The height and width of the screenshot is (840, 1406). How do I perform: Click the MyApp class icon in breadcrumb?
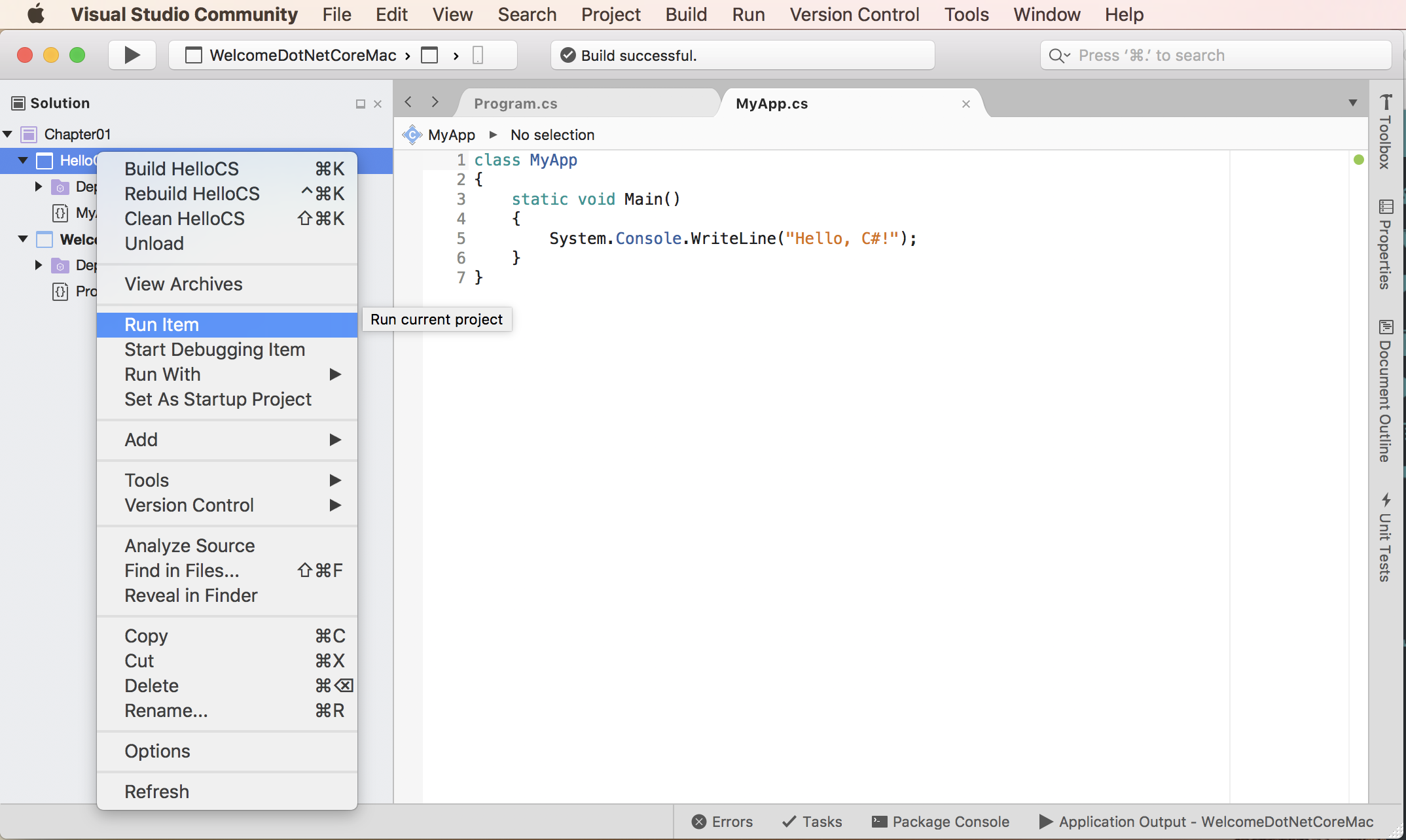click(412, 135)
